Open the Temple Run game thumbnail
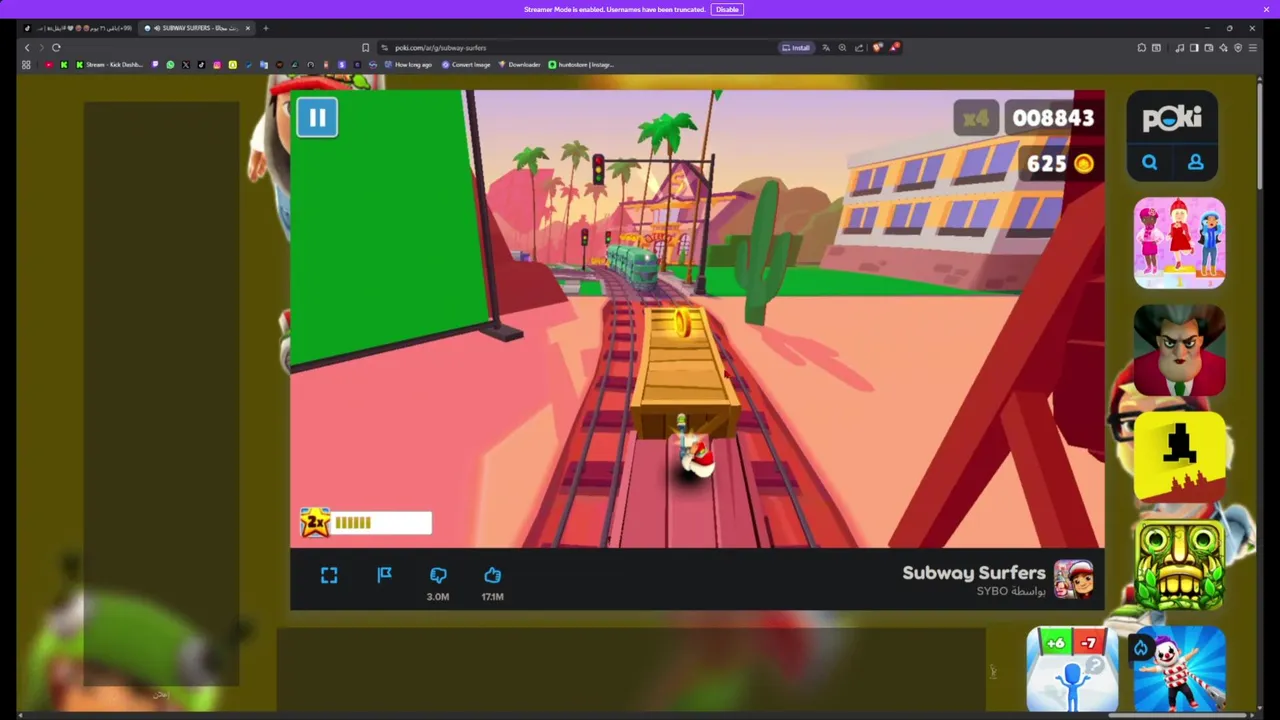1280x720 pixels. 1180,564
